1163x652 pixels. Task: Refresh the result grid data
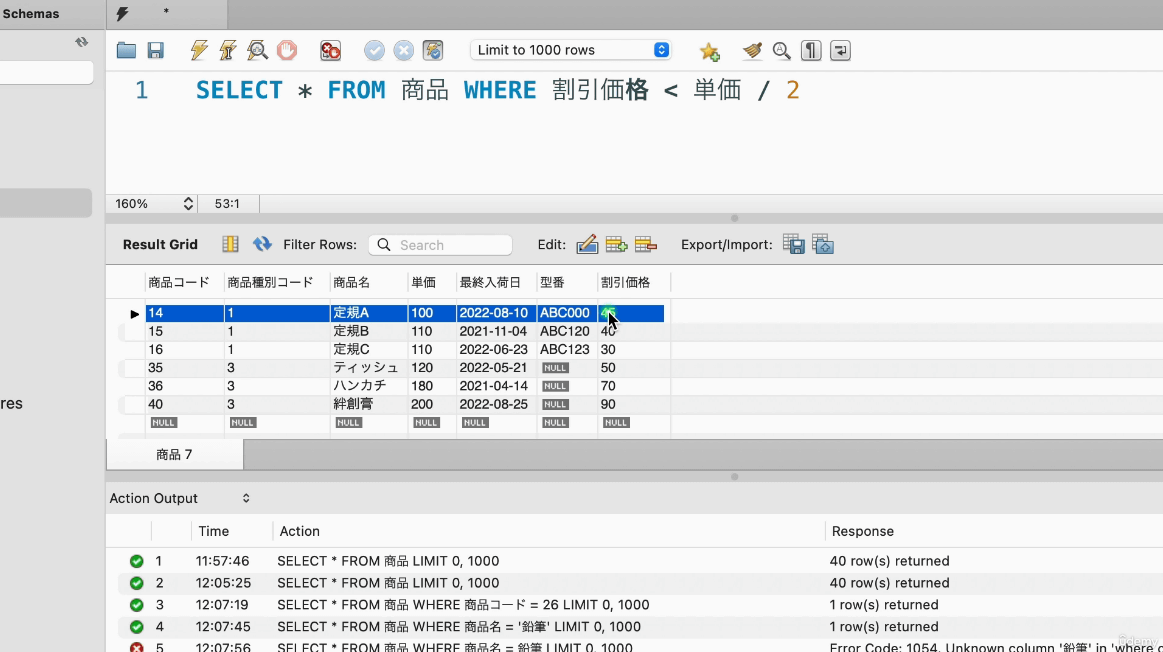[x=262, y=244]
